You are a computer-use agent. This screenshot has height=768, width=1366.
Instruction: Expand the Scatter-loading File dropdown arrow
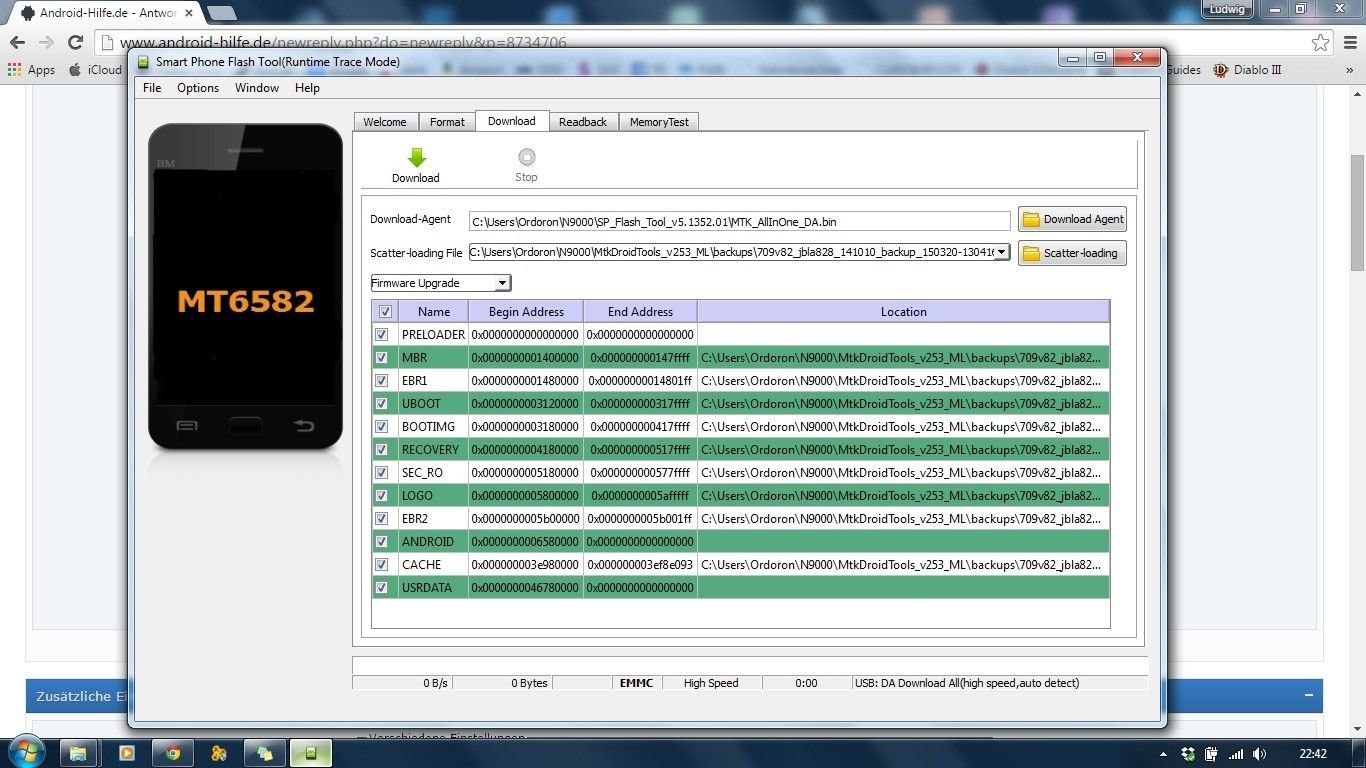click(1002, 253)
